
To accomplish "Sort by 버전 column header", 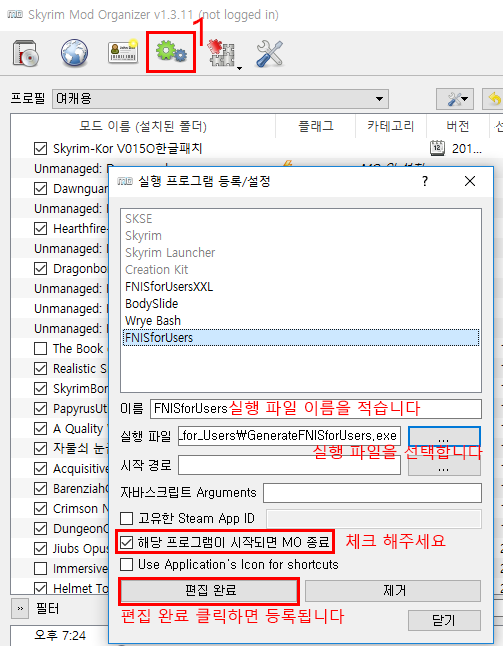I will point(457,126).
